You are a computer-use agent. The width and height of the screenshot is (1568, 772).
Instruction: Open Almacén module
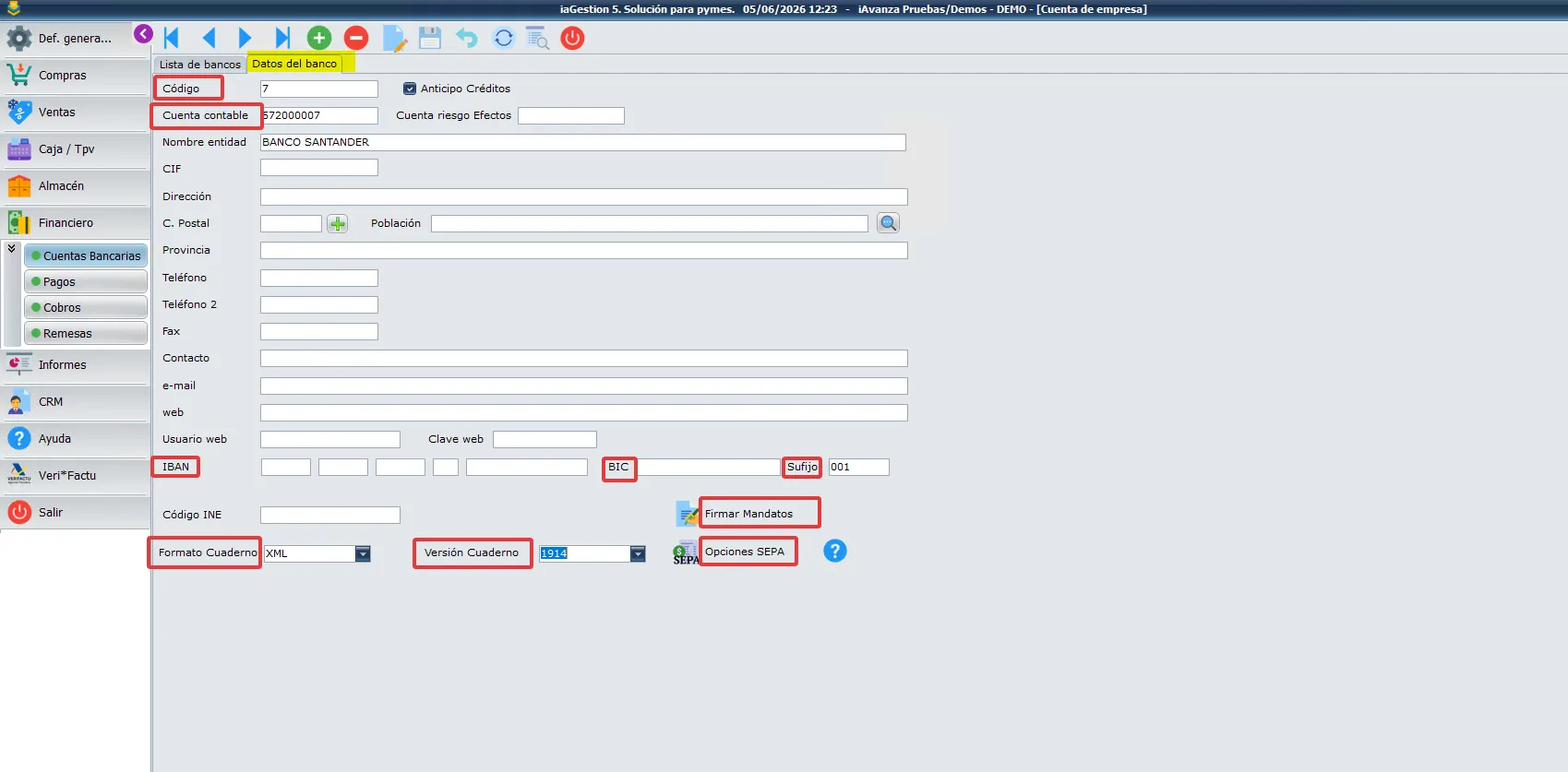[x=75, y=186]
